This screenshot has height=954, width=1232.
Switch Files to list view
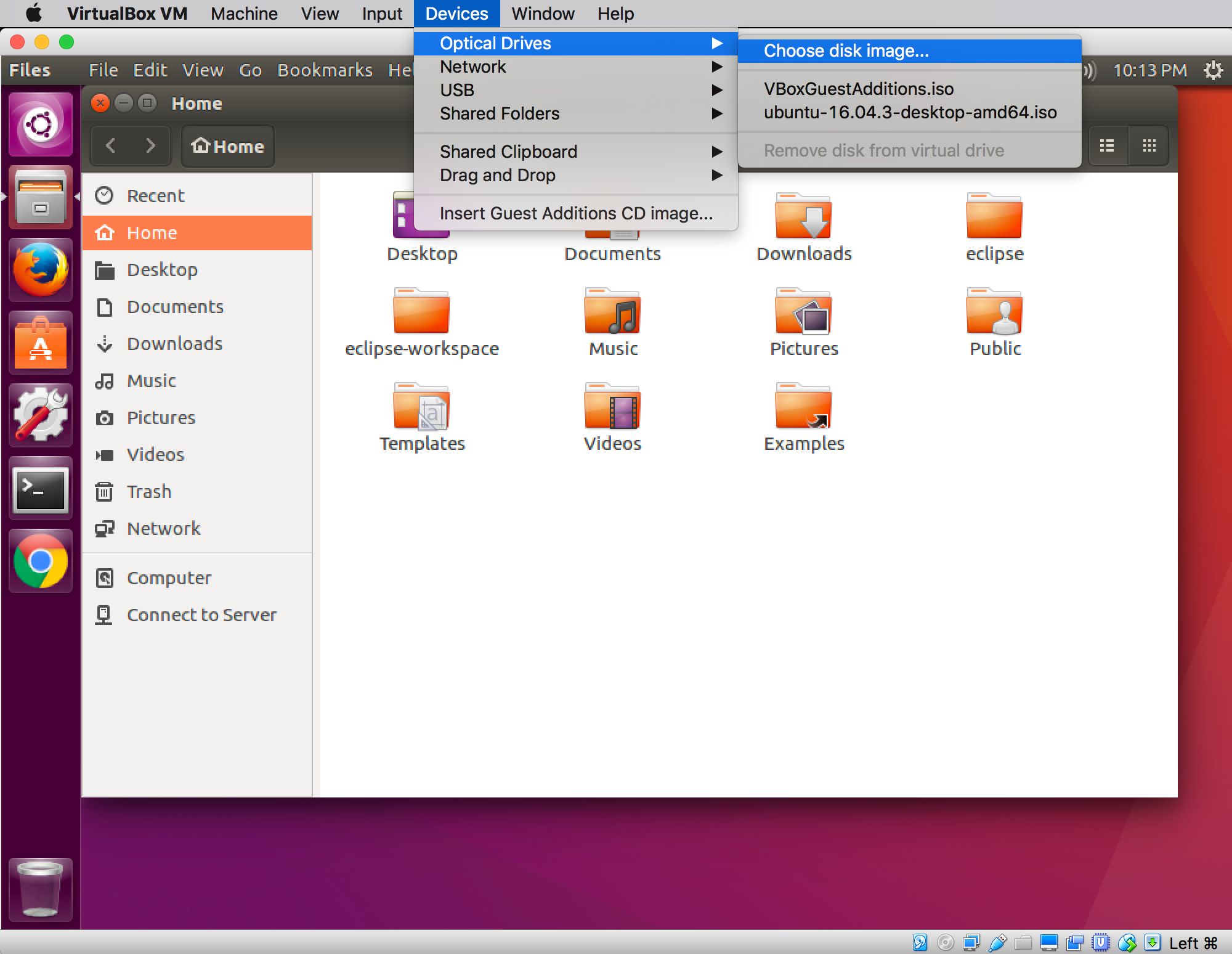point(1108,146)
